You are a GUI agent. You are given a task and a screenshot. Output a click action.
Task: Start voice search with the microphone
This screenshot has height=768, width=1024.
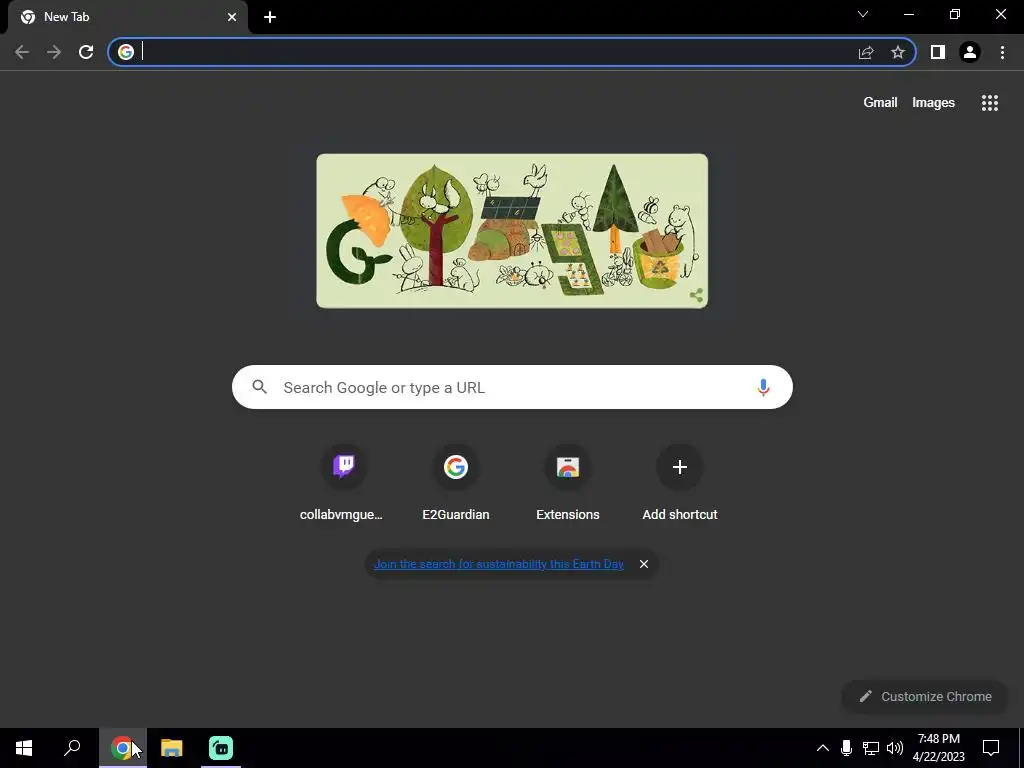pos(763,387)
